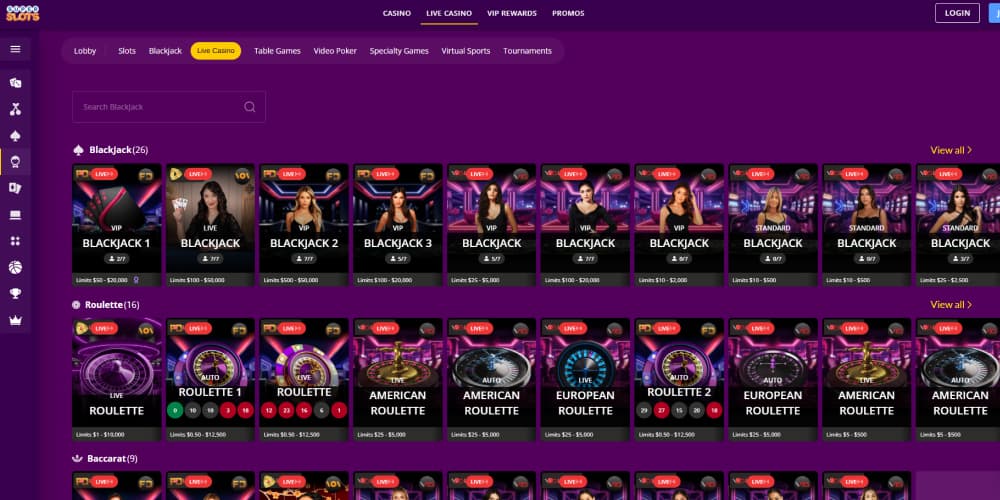This screenshot has height=500, width=1000.
Task: Click the playing cards icon below the hamburger menu
Action: [x=15, y=83]
